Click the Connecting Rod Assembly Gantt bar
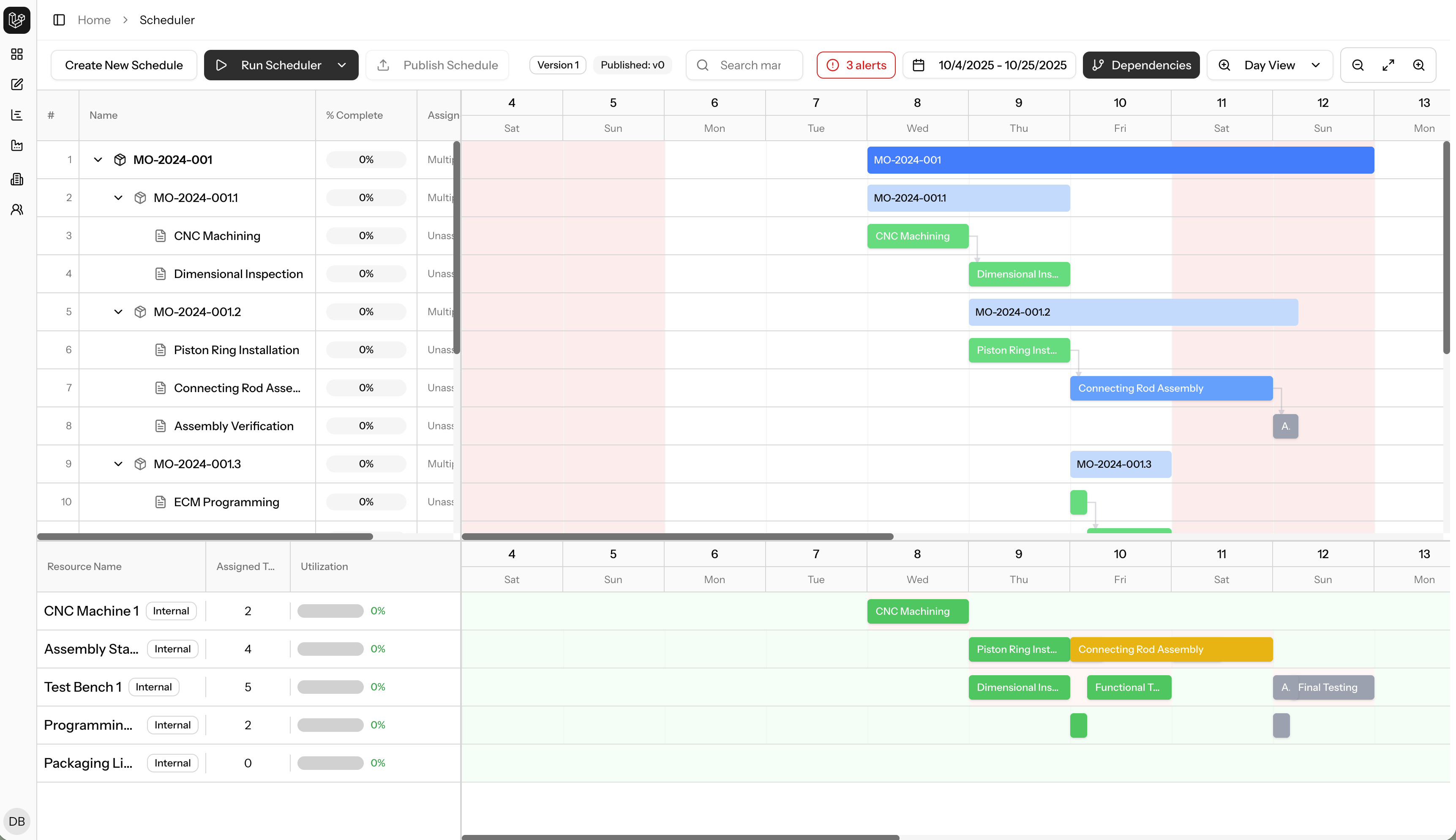The height and width of the screenshot is (840, 1456). click(x=1170, y=388)
